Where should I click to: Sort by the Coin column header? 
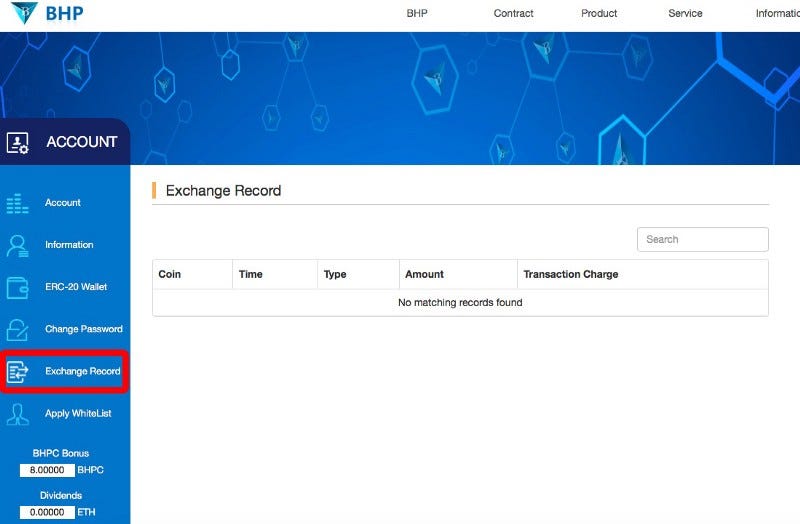click(x=192, y=275)
